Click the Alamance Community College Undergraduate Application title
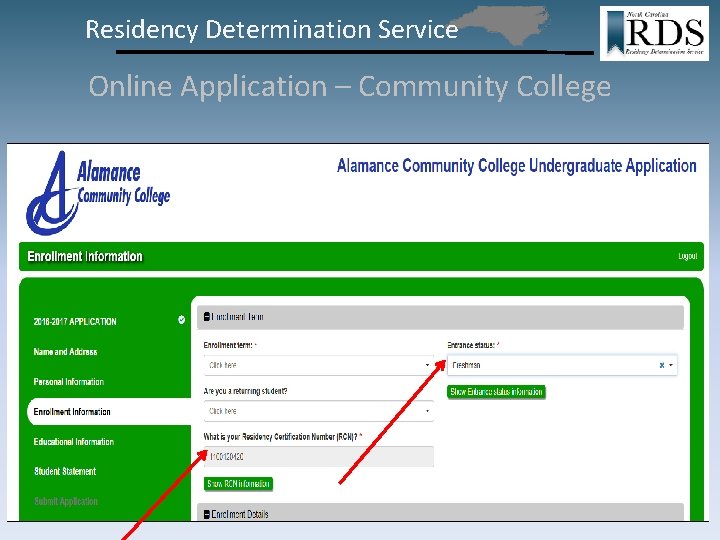Image resolution: width=720 pixels, height=540 pixels. coord(517,166)
